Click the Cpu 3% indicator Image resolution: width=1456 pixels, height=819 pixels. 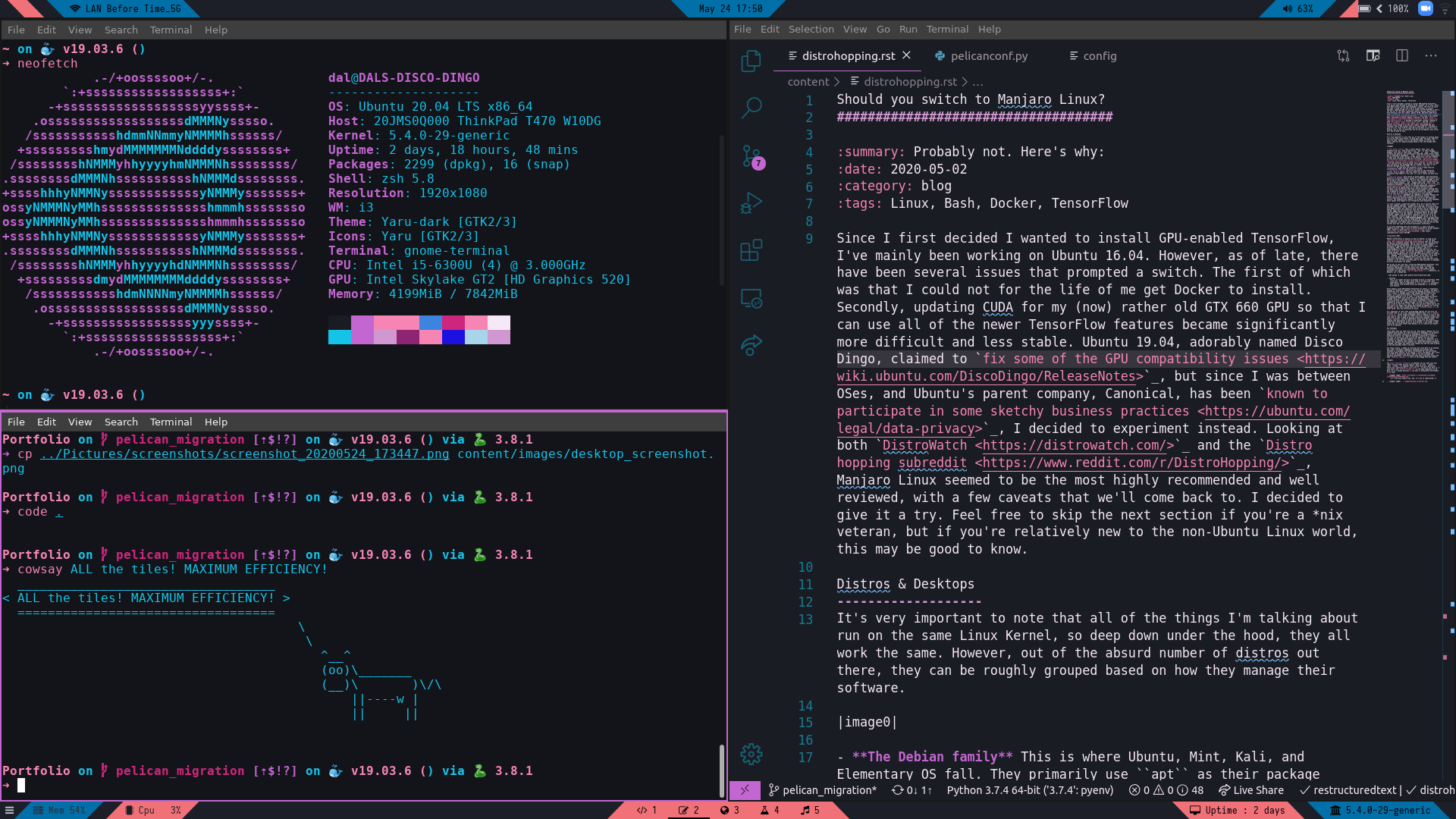tap(153, 810)
